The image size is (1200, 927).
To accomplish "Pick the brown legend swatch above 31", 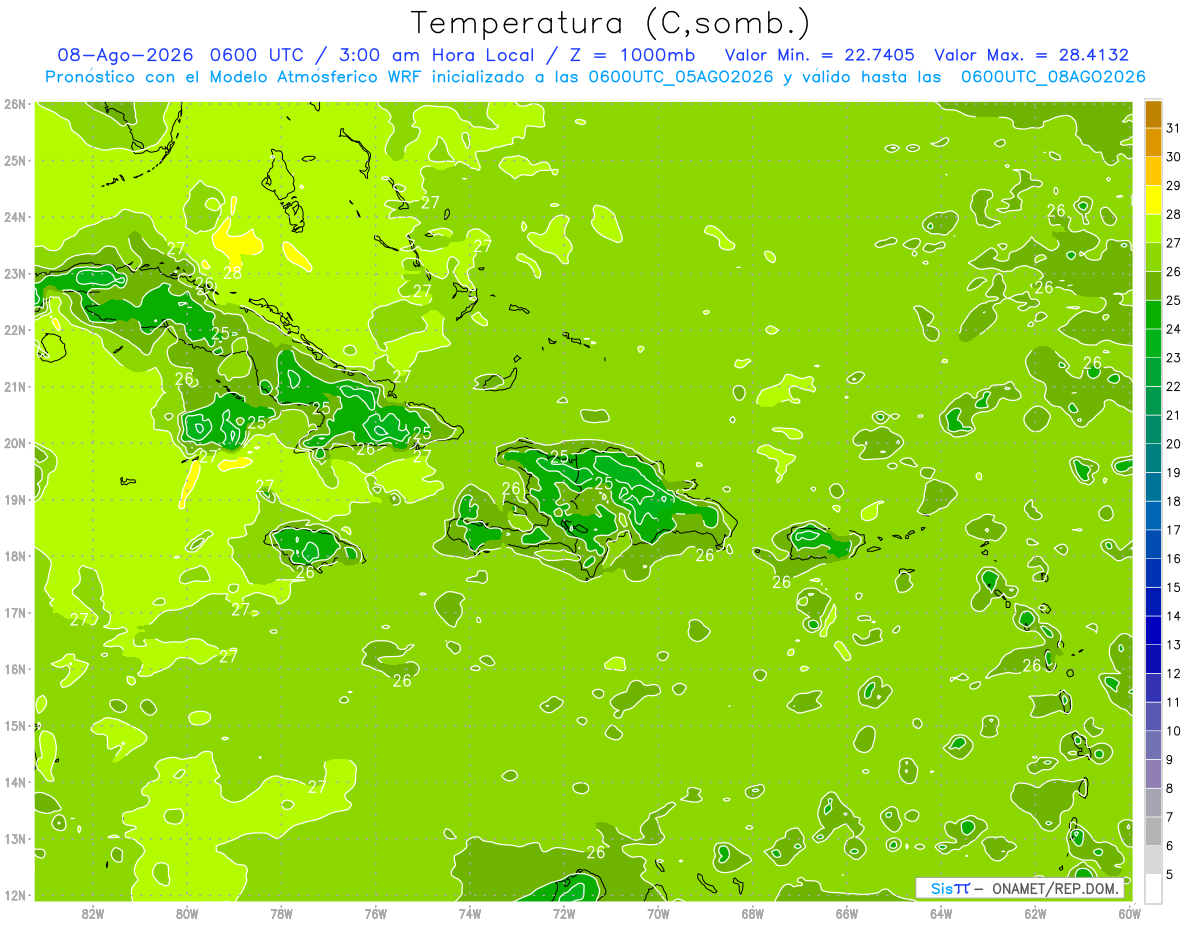I will [x=1153, y=114].
